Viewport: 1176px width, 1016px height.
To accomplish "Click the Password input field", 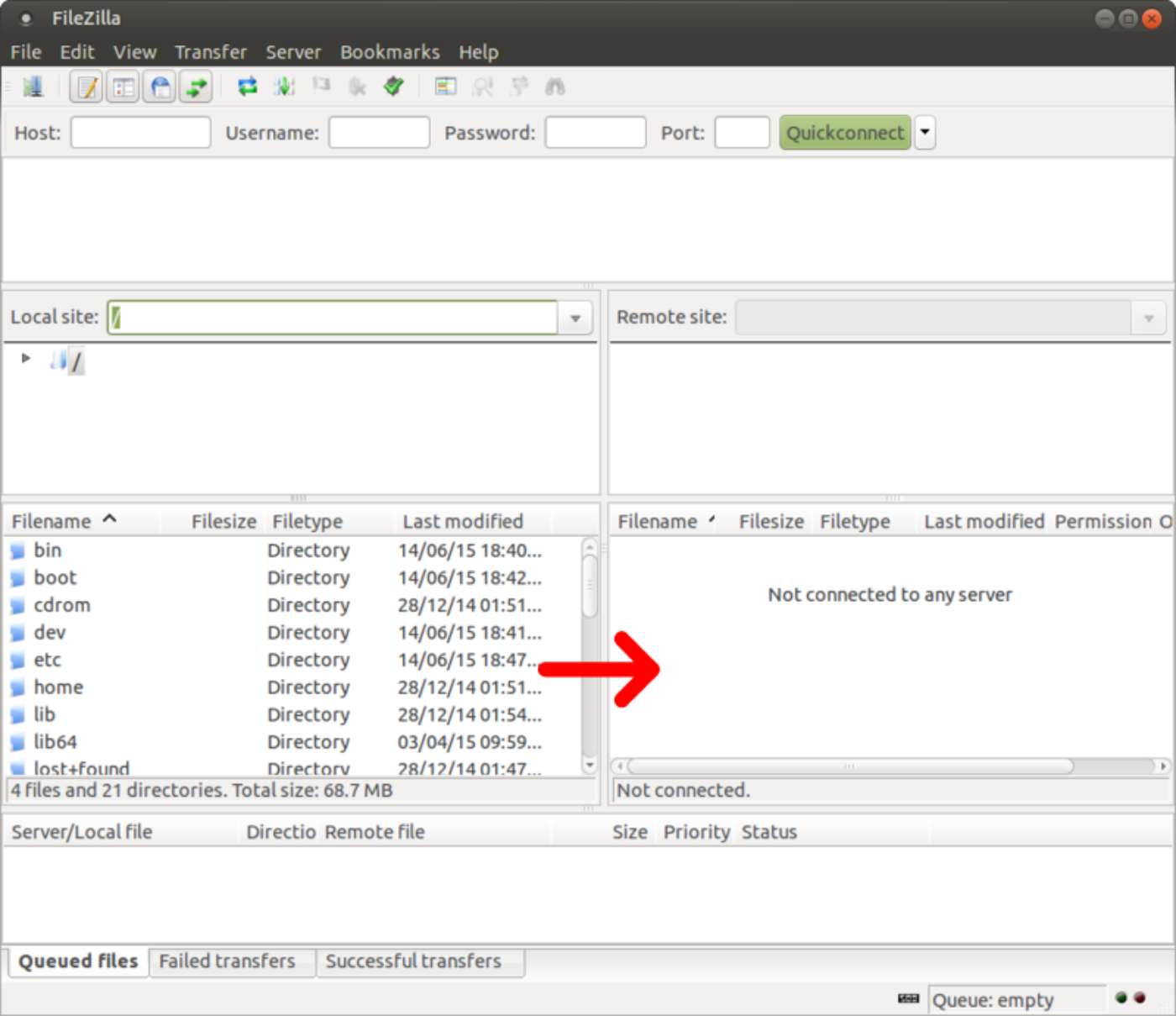I will (x=596, y=133).
